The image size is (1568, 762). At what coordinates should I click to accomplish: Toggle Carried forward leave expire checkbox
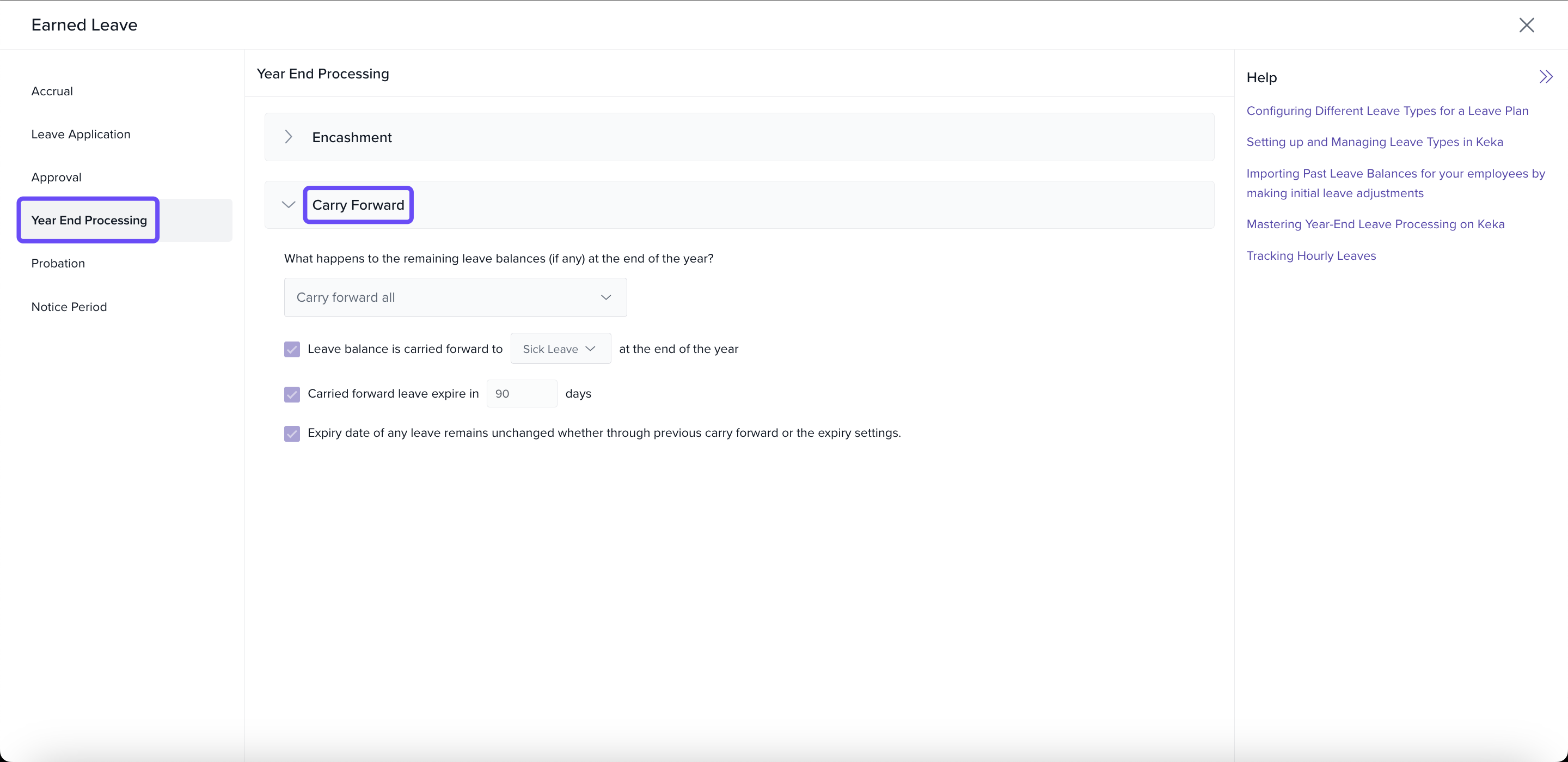tap(292, 394)
